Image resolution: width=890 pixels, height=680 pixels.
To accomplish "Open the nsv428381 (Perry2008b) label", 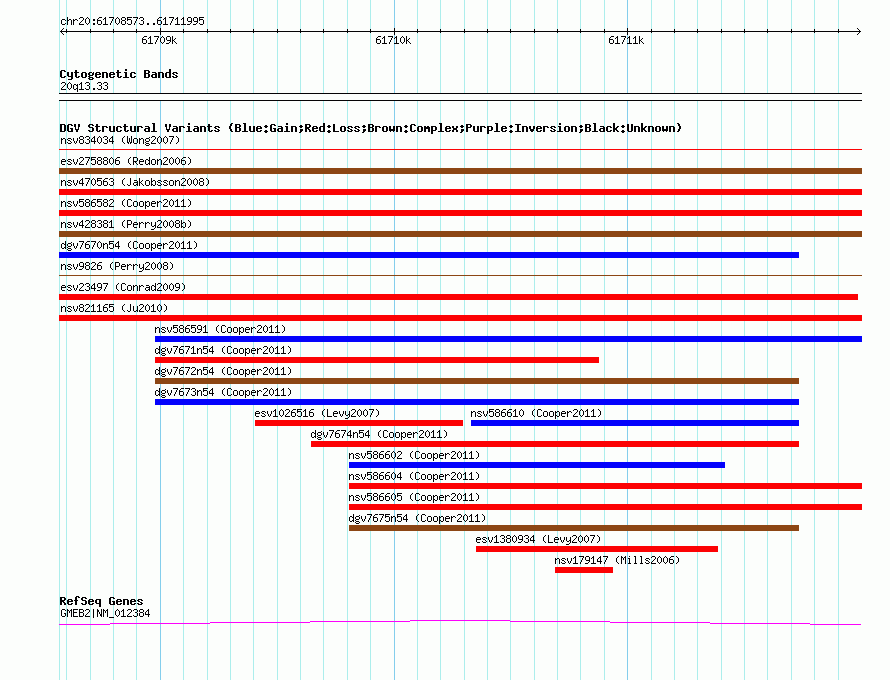I will 126,224.
